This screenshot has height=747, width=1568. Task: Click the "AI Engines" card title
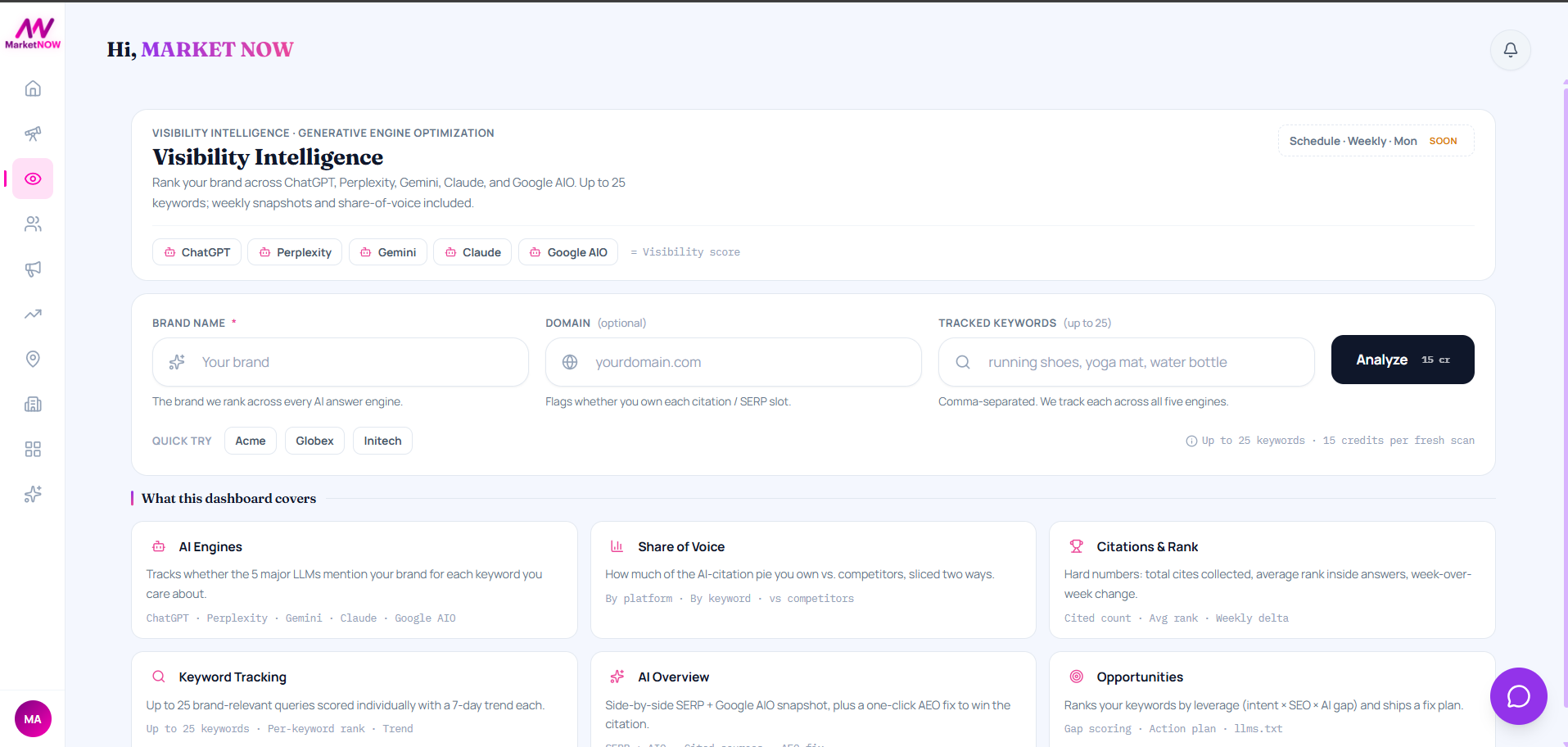pyautogui.click(x=210, y=547)
